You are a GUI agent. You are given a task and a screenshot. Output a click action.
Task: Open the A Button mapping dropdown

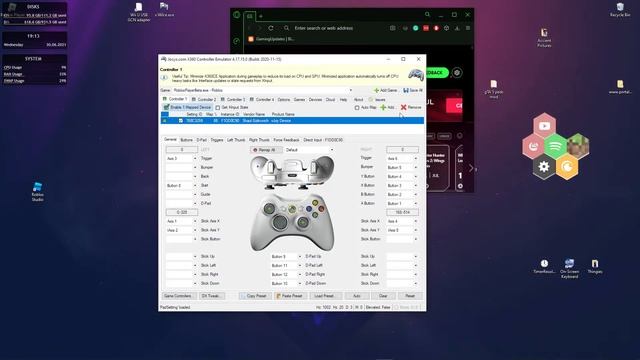(416, 203)
